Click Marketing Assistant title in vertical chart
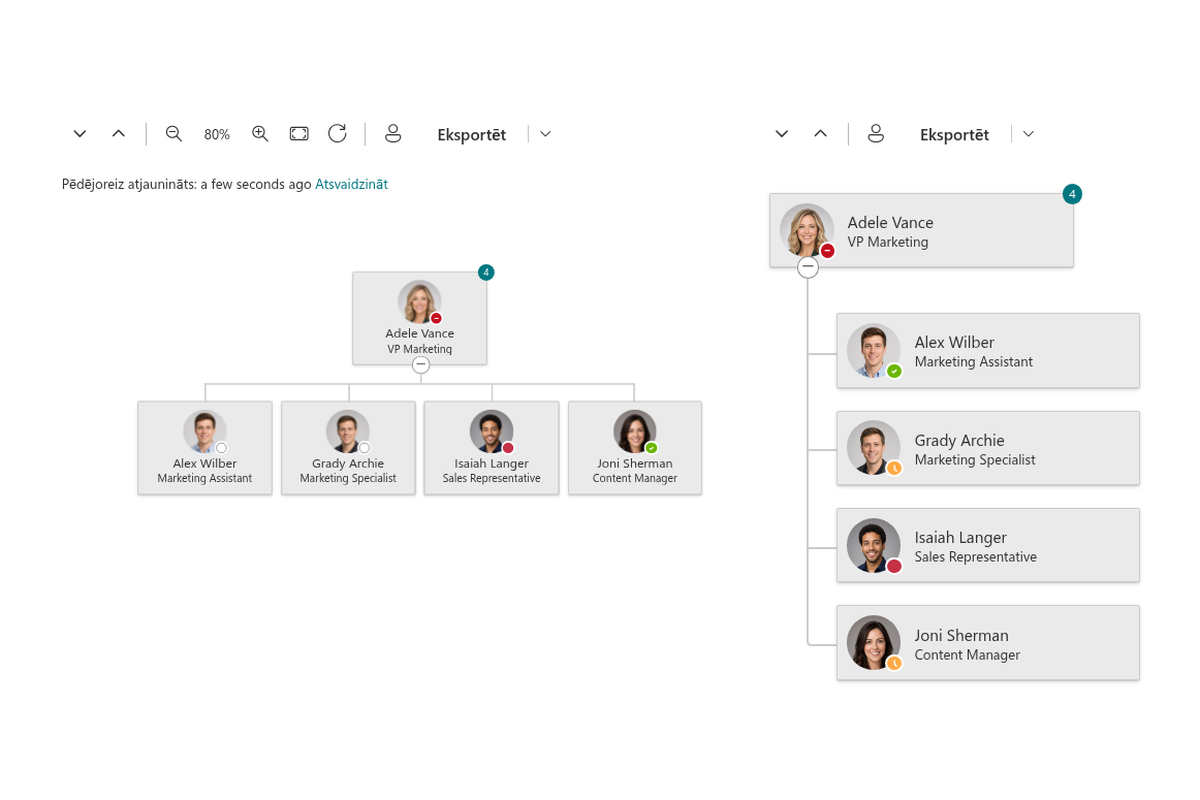Viewport: 1200px width, 800px height. click(974, 362)
